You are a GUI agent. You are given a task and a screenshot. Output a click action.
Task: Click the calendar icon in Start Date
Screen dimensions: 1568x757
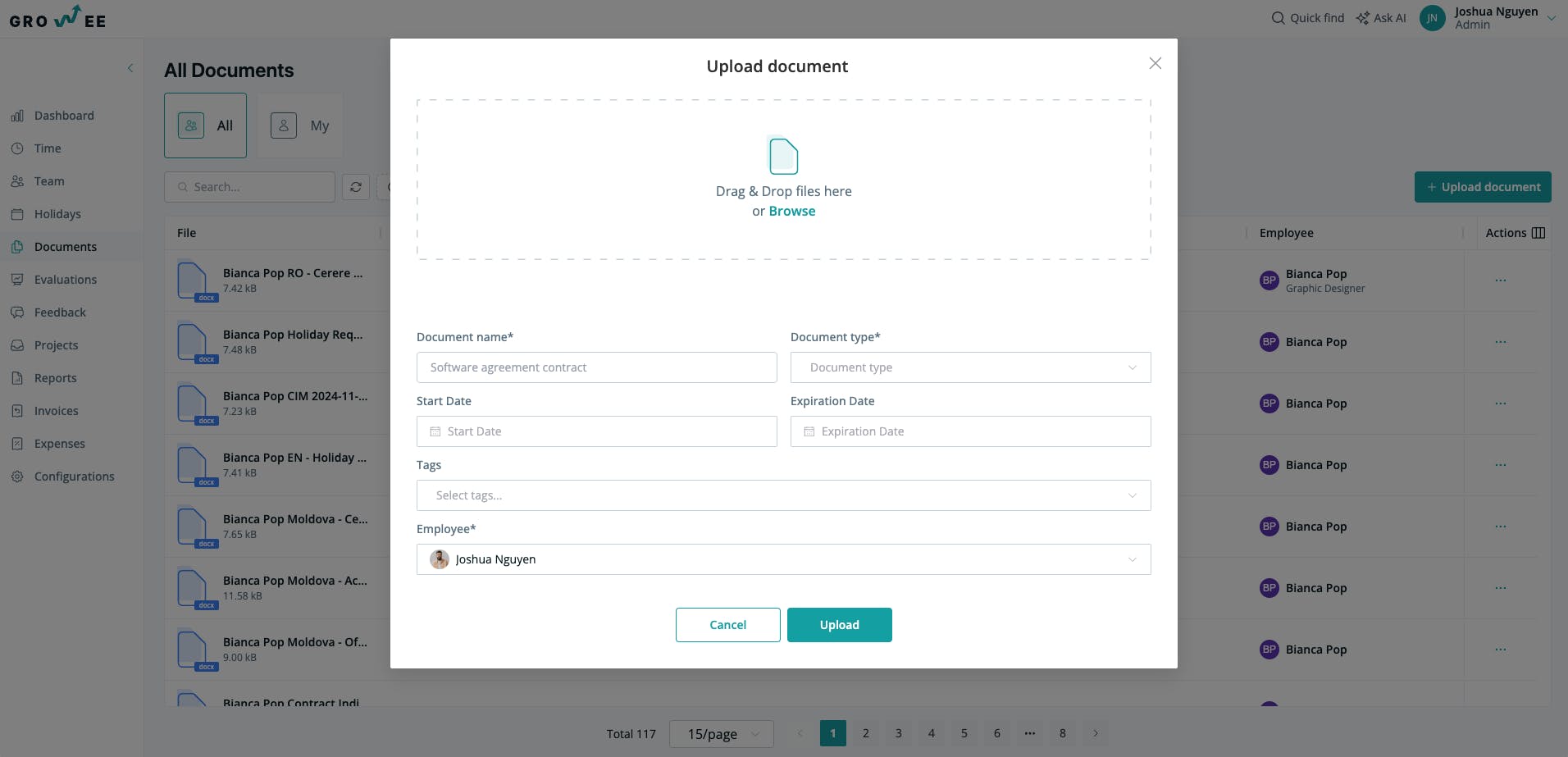[x=435, y=431]
